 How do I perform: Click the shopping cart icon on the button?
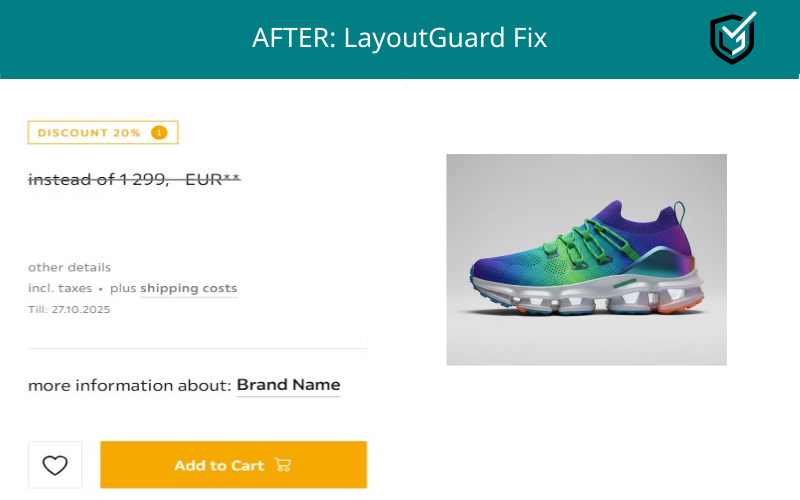pyautogui.click(x=282, y=465)
